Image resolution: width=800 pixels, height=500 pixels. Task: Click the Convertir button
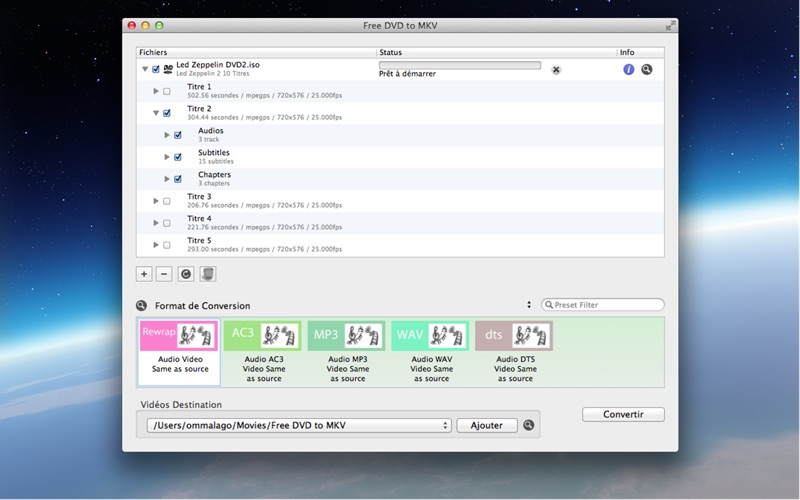[623, 414]
